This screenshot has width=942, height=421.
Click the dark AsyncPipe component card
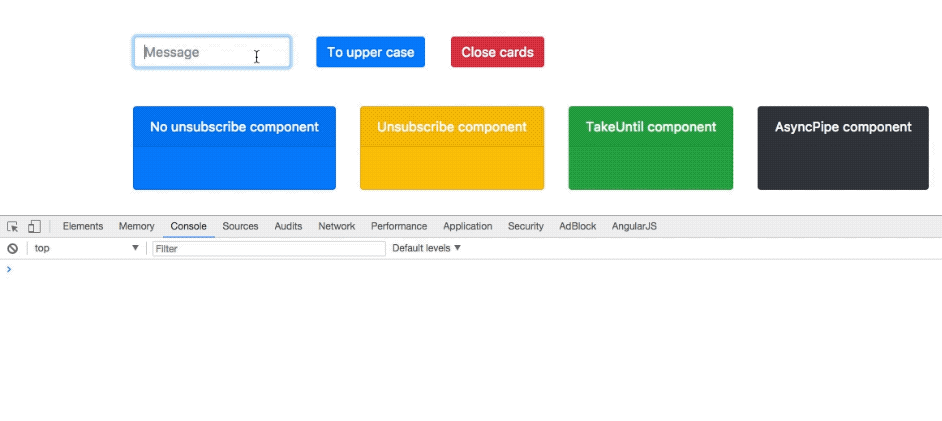coord(843,147)
